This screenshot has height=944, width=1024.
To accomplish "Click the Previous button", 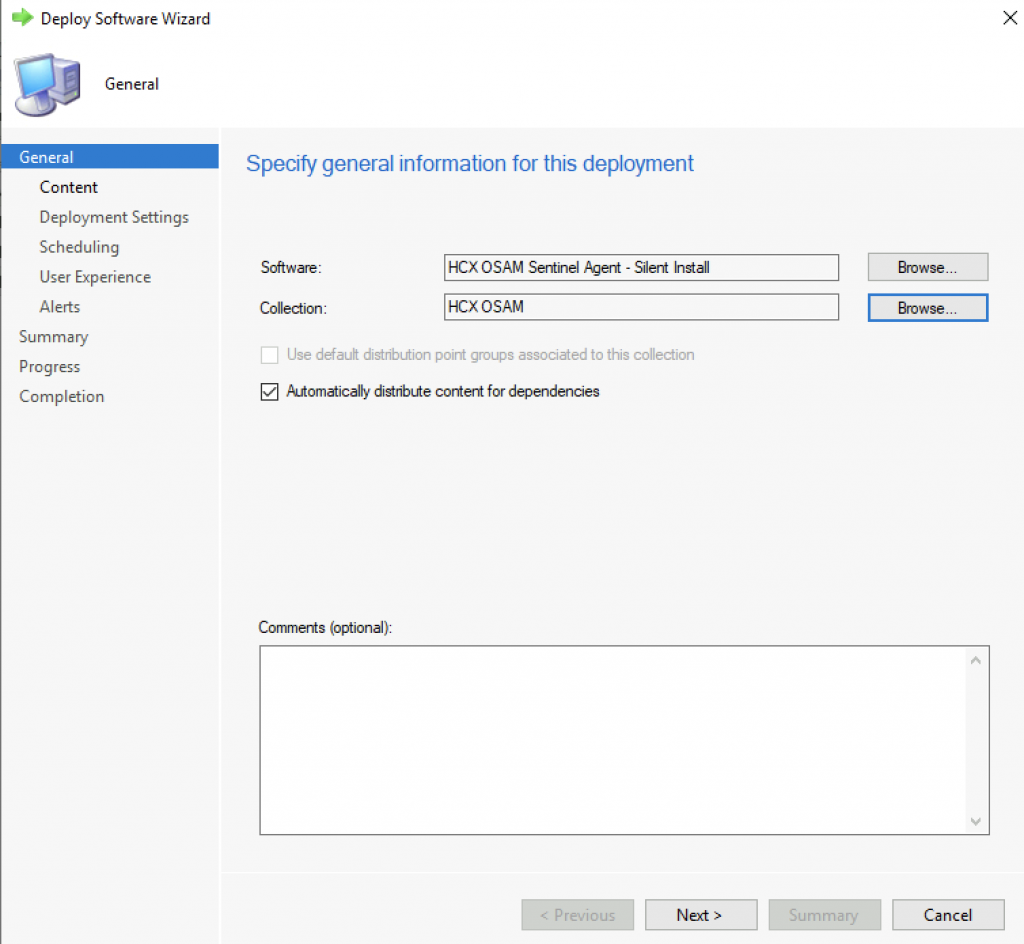I will pos(577,915).
